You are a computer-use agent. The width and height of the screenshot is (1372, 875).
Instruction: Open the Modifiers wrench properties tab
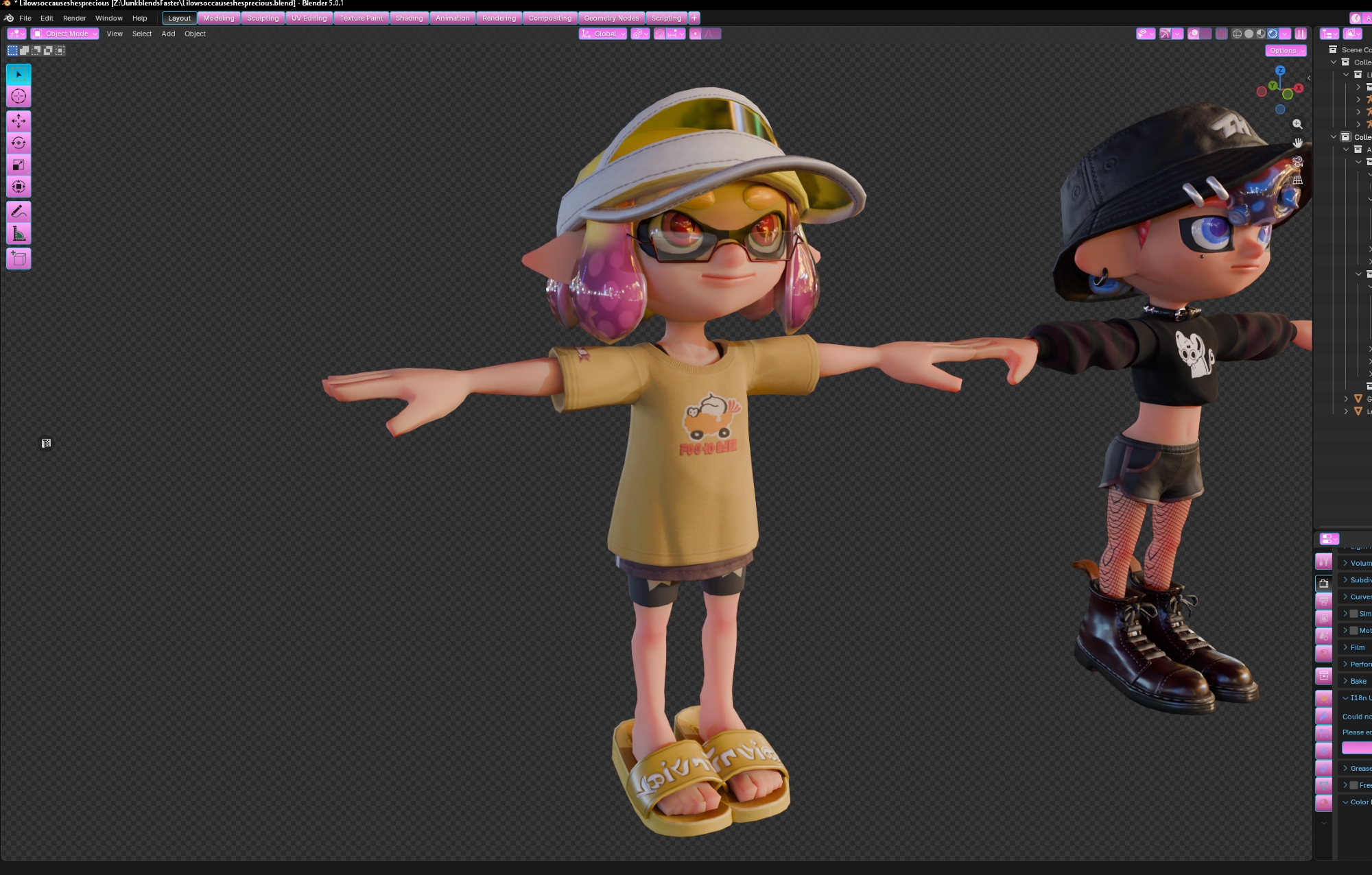pyautogui.click(x=1323, y=716)
